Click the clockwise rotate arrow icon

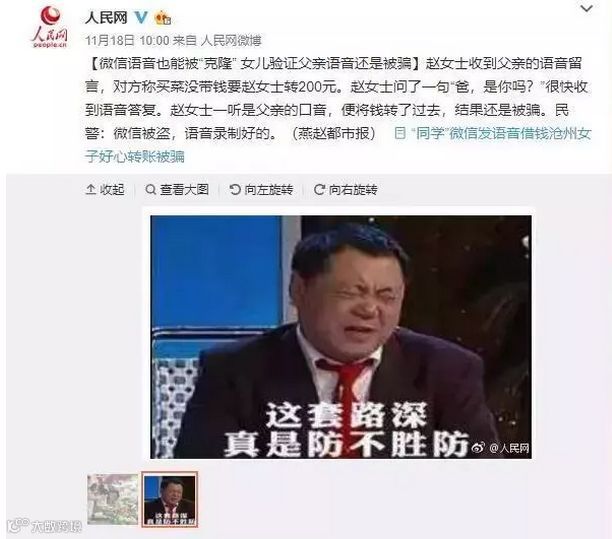point(319,190)
